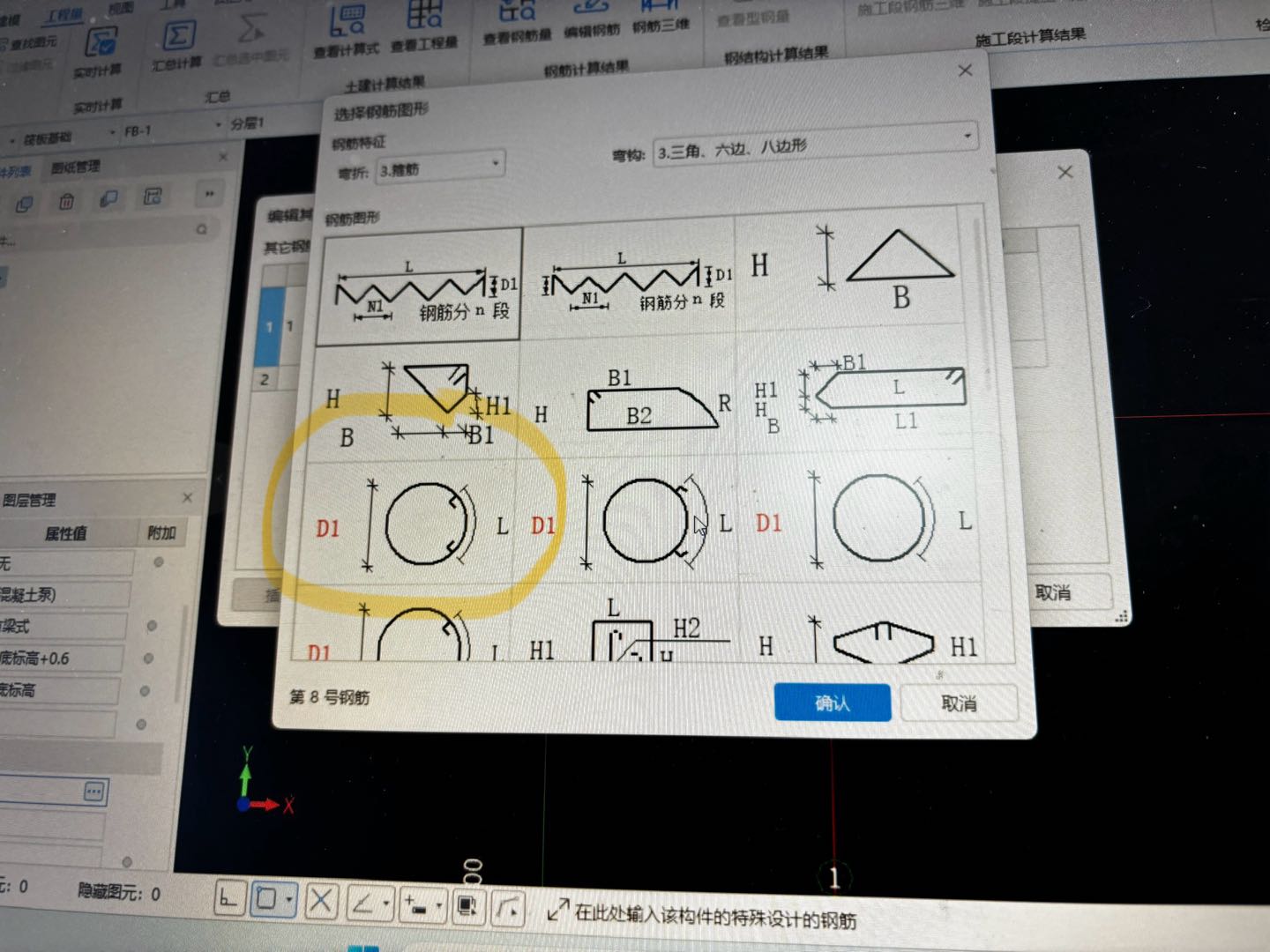Click the 汇总选中图元 icon

251,30
